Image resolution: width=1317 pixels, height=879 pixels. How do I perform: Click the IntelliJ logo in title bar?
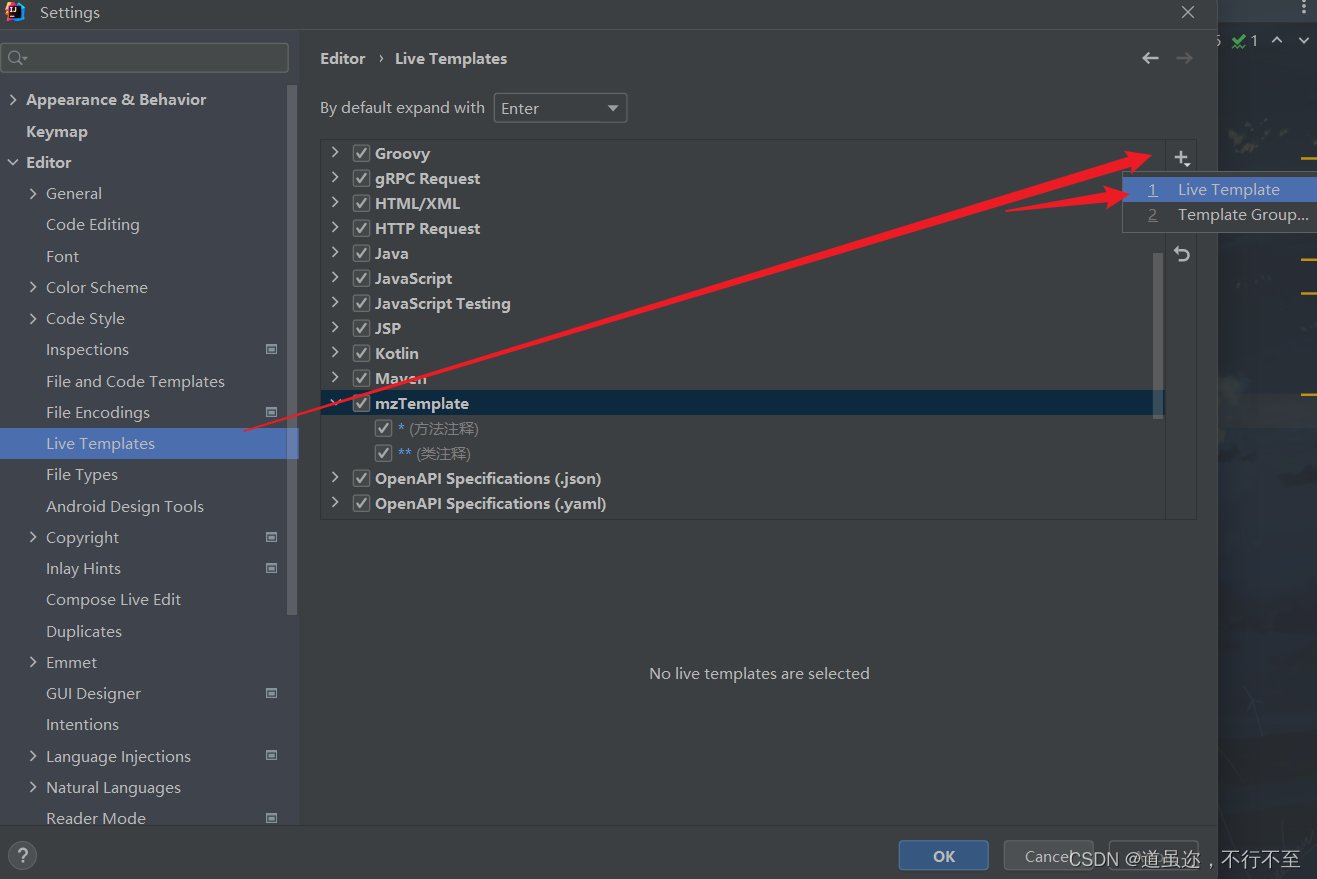point(15,12)
